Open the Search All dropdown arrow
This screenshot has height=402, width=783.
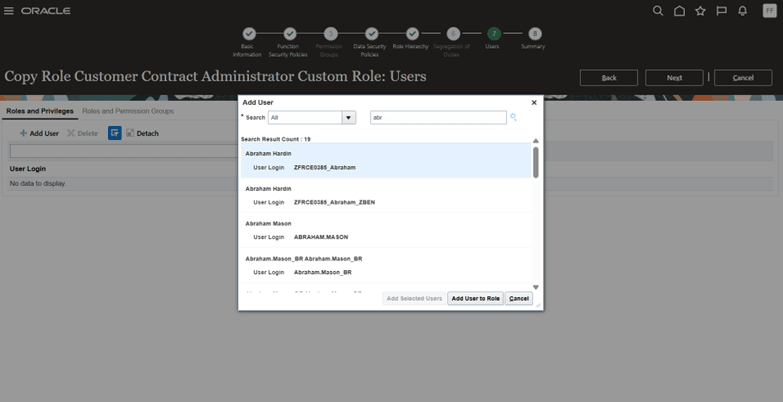point(349,118)
